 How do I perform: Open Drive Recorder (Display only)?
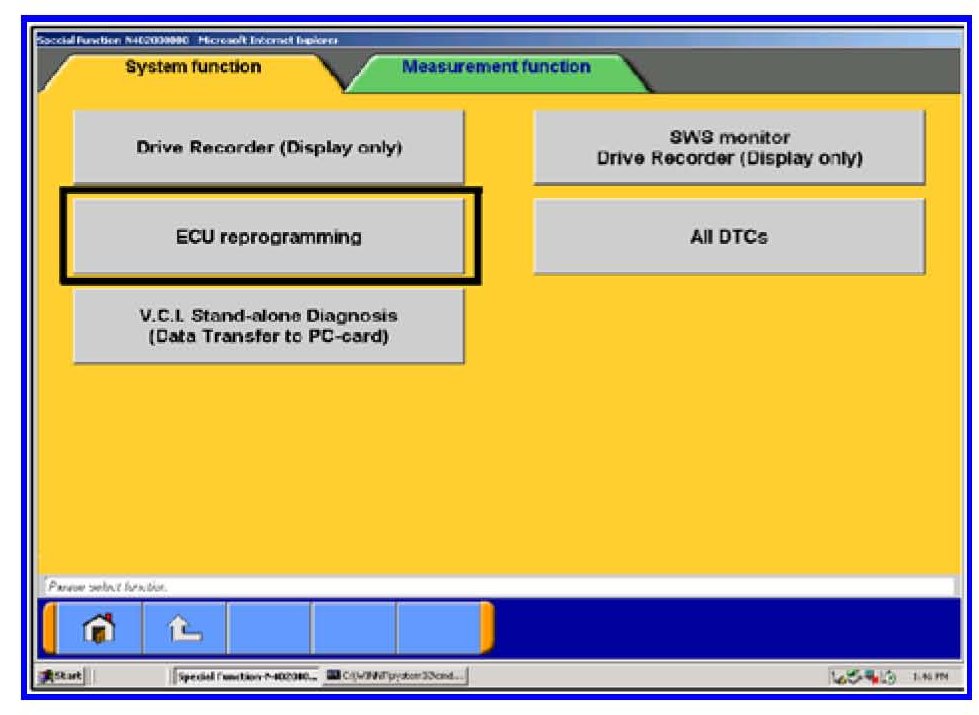(268, 147)
